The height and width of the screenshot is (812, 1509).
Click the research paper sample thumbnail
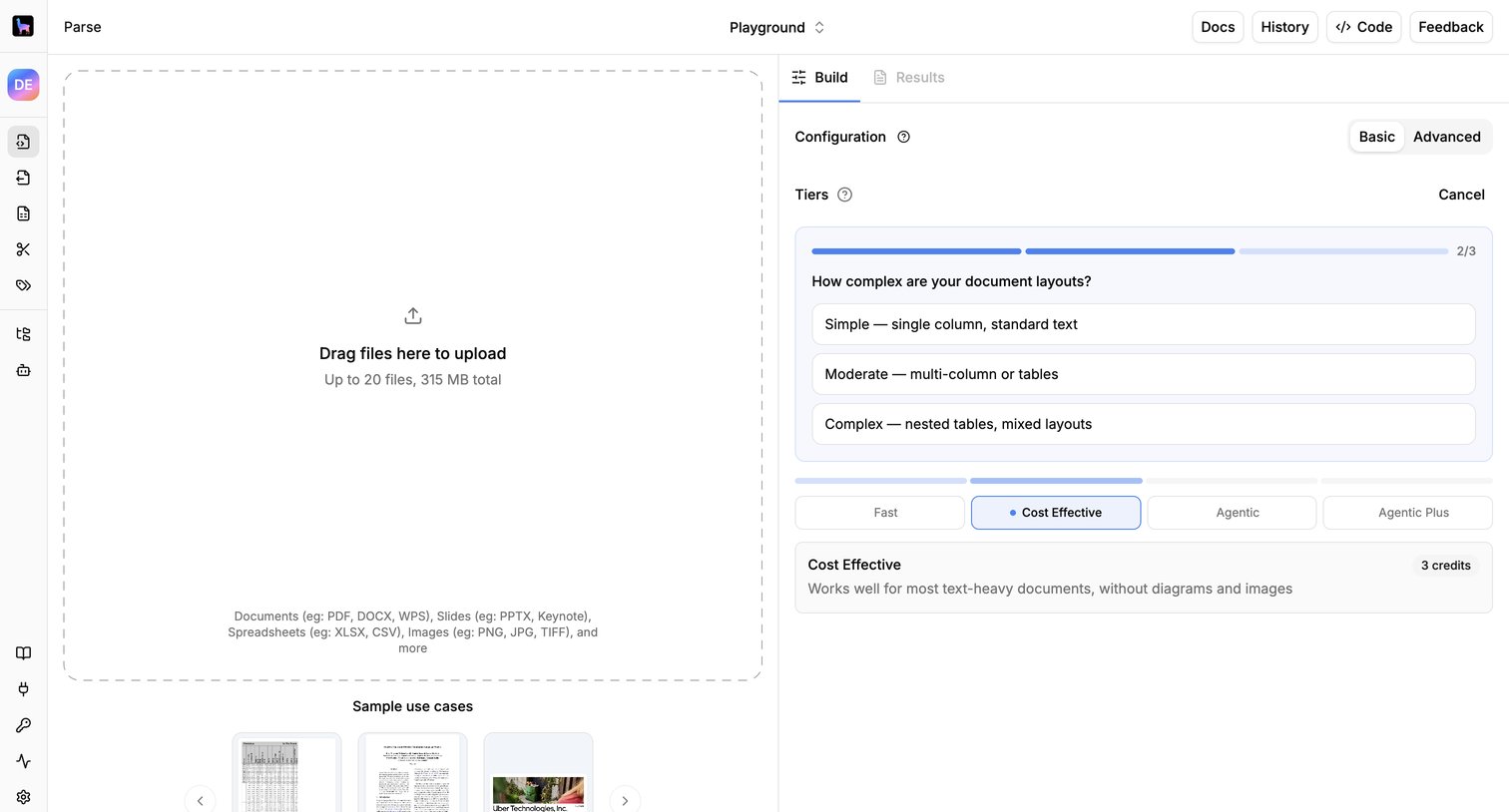(412, 773)
